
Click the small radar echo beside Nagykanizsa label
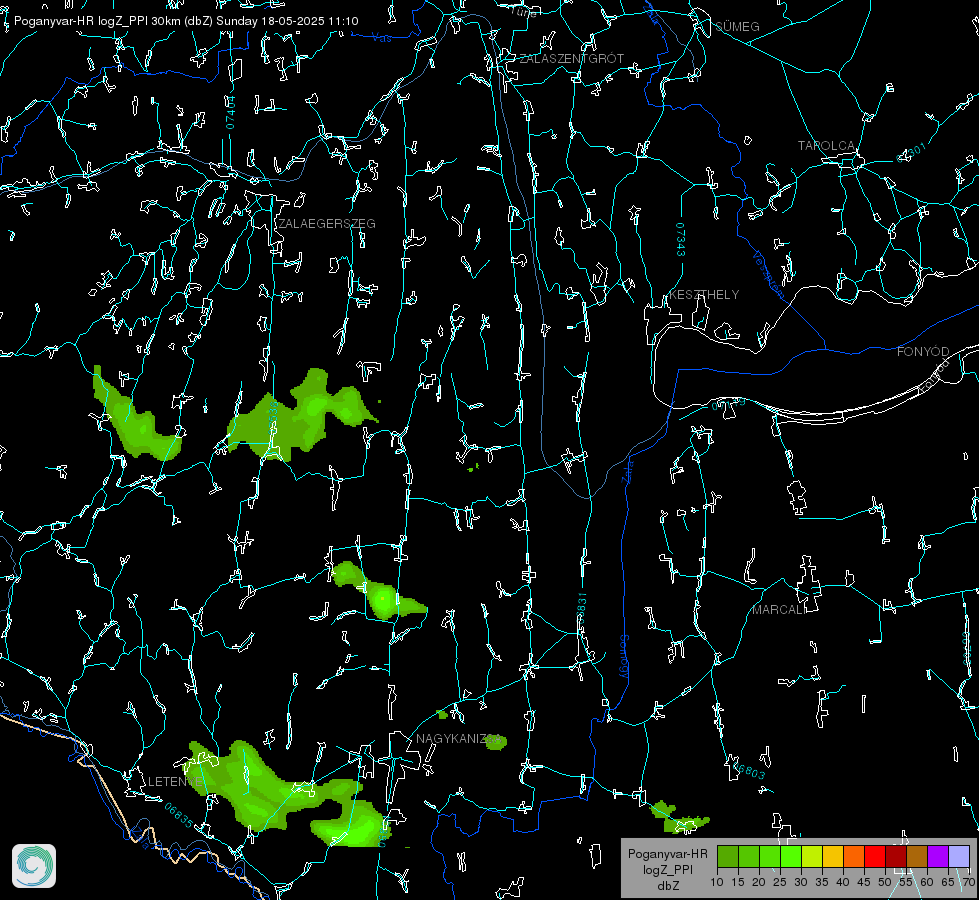(496, 742)
